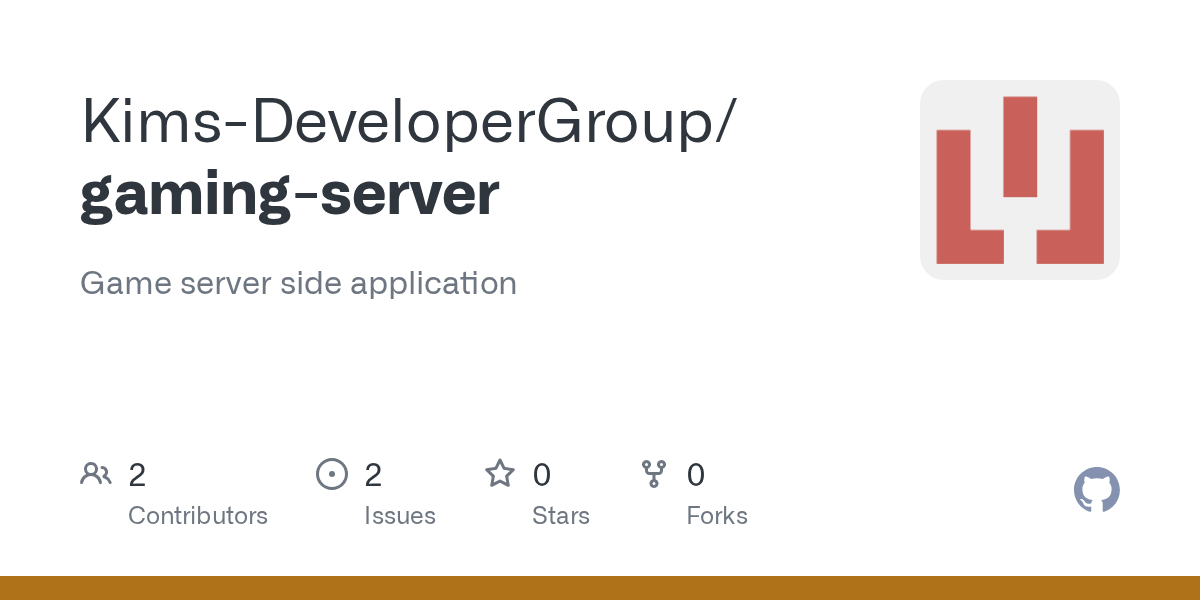Click the star icon next to Stars count
The image size is (1200, 600).
(499, 474)
